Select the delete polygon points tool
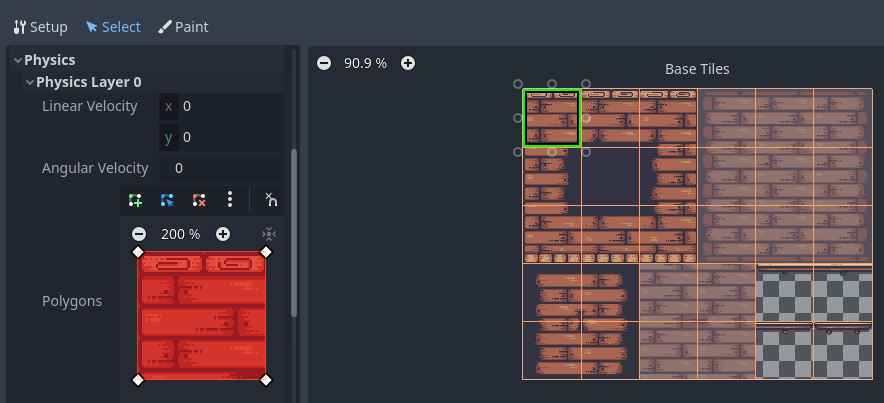This screenshot has width=884, height=403. [198, 200]
